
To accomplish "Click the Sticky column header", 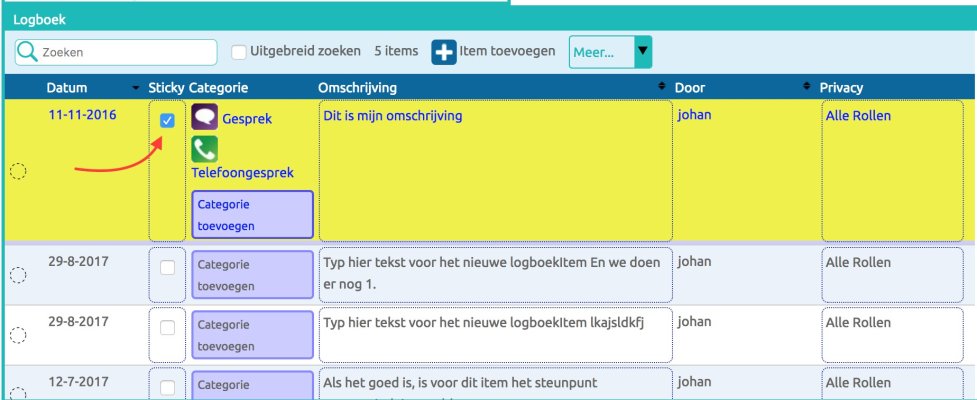I will point(166,88).
